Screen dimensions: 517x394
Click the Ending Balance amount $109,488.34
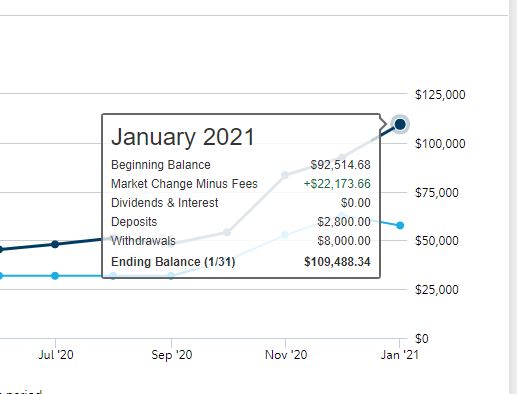pyautogui.click(x=337, y=262)
